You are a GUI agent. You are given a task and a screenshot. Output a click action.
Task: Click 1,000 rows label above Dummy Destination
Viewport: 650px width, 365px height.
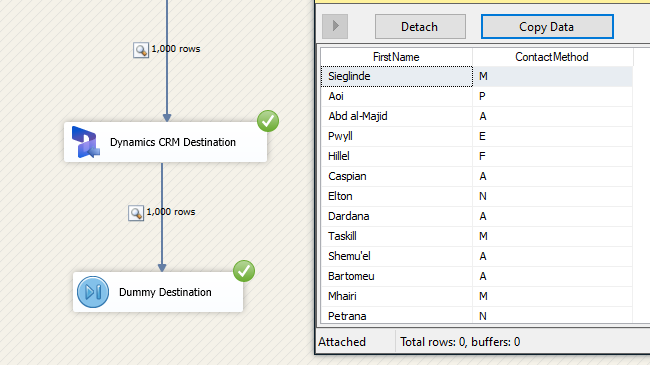171,212
